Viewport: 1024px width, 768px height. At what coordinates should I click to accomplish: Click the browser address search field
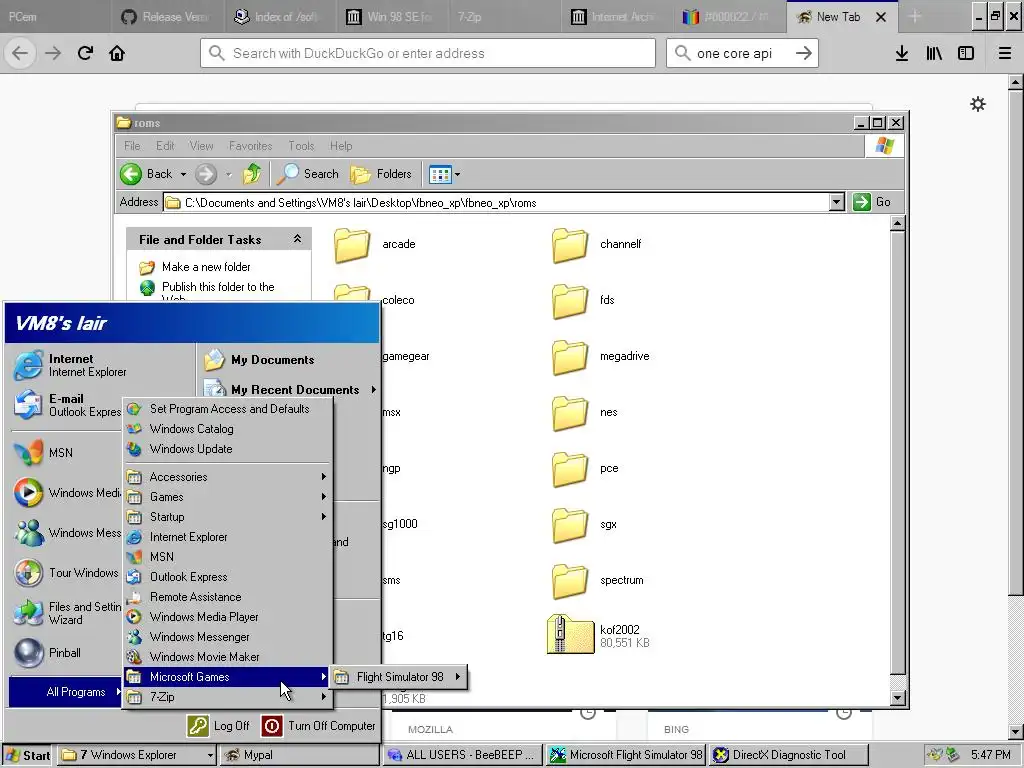click(428, 53)
